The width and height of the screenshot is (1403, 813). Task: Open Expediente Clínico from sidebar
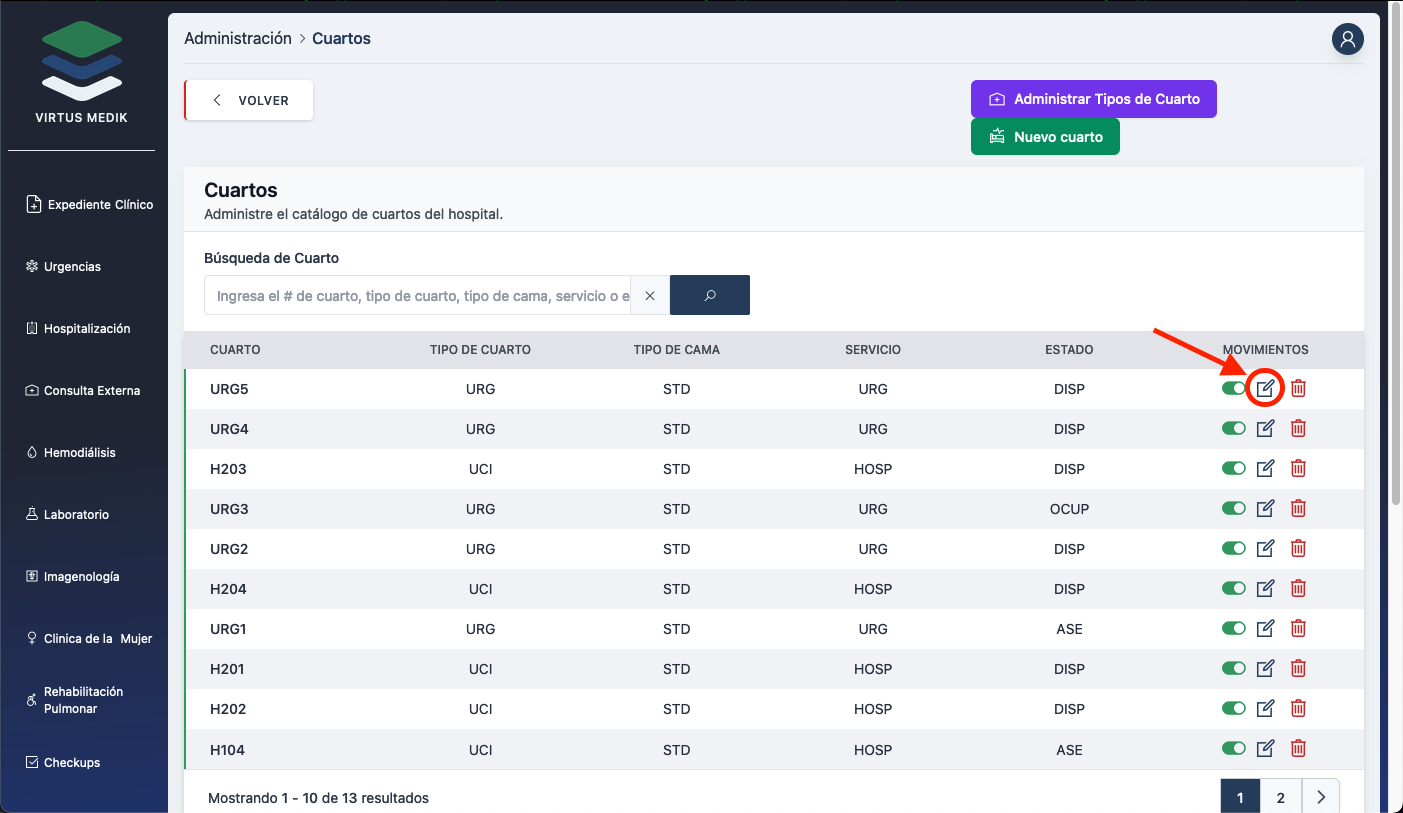(x=99, y=205)
